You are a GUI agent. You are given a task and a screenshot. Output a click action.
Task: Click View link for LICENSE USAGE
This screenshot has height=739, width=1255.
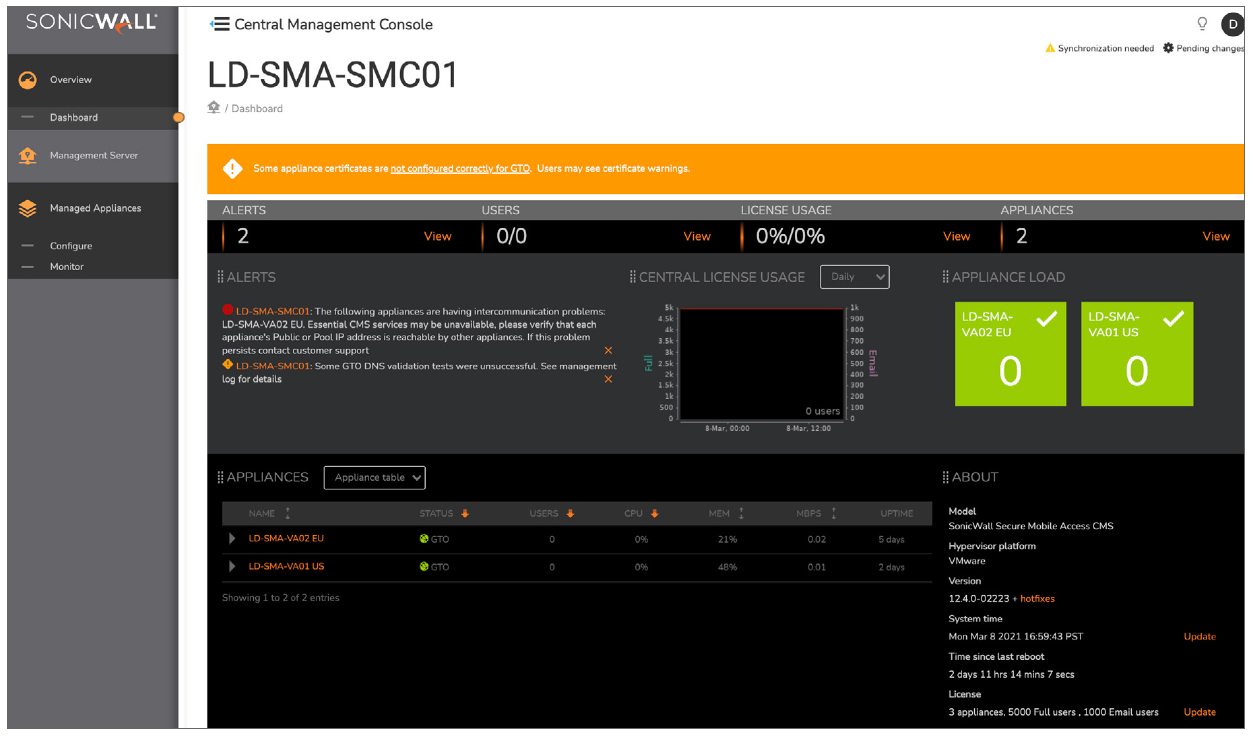[x=957, y=237]
